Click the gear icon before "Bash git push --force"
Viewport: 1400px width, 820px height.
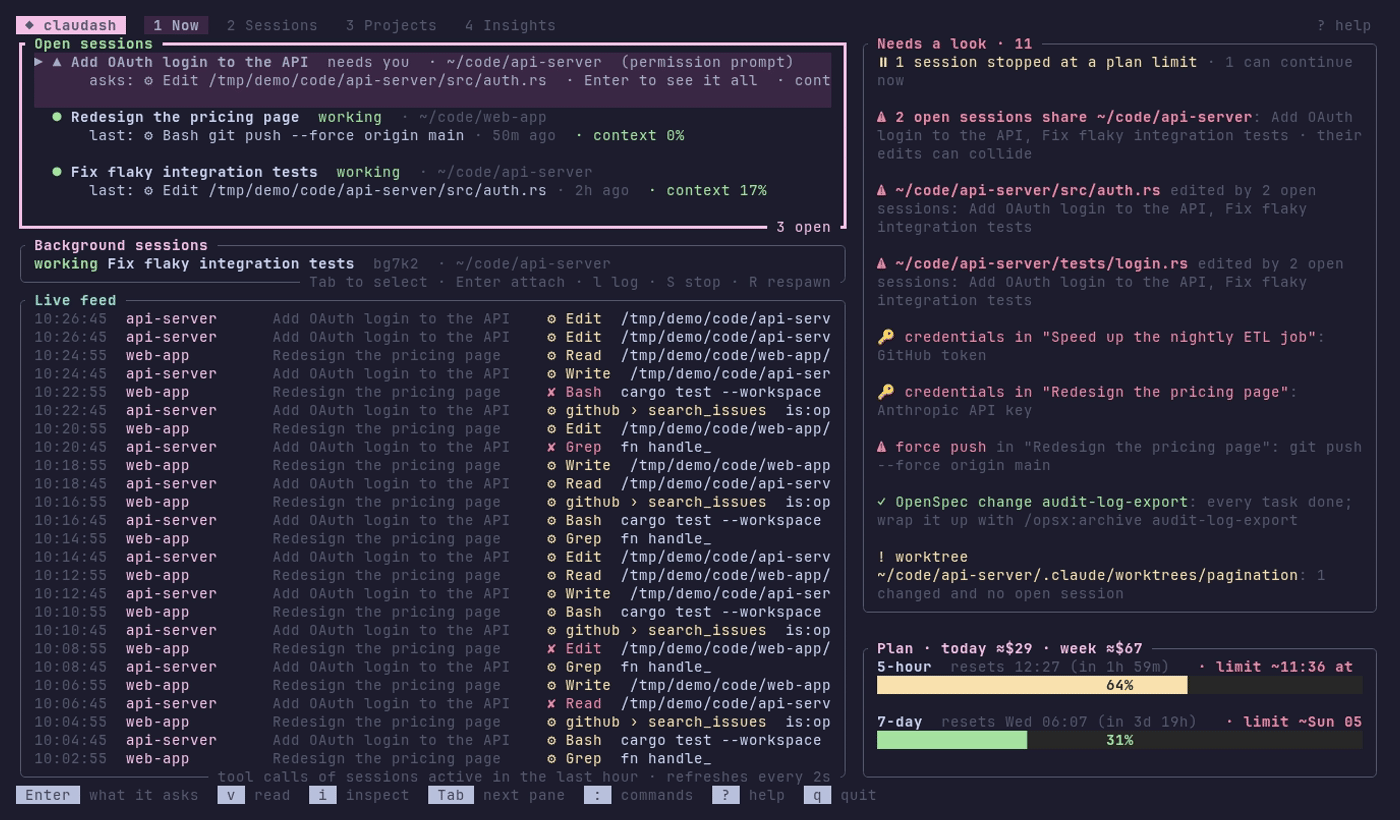click(149, 135)
